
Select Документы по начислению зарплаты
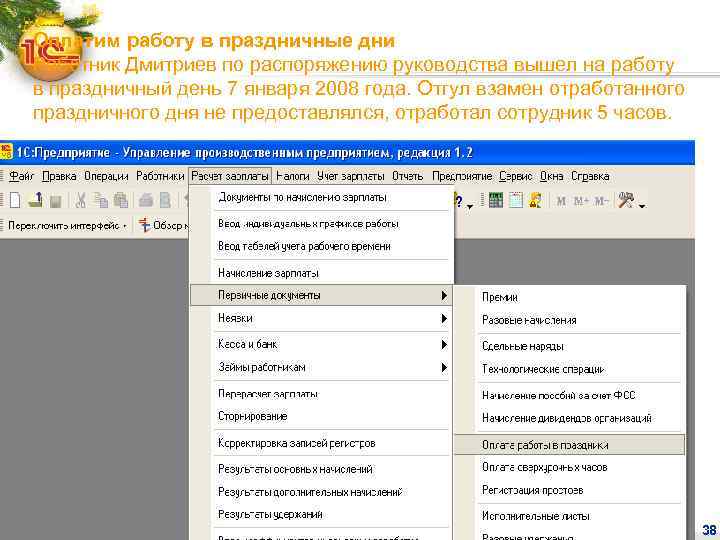coord(320,198)
